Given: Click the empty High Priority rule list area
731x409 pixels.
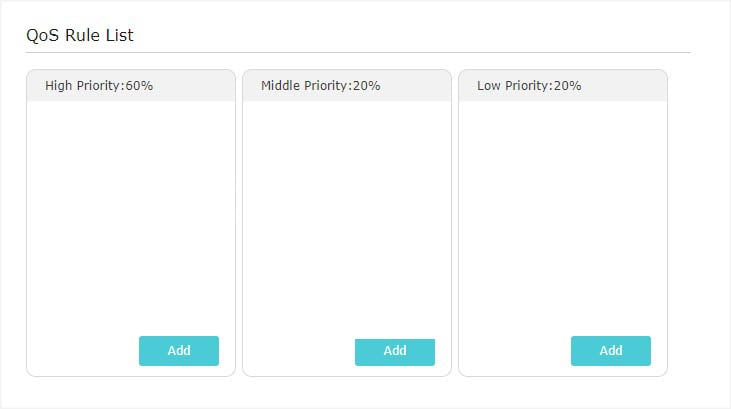Looking at the screenshot, I should pyautogui.click(x=131, y=217).
